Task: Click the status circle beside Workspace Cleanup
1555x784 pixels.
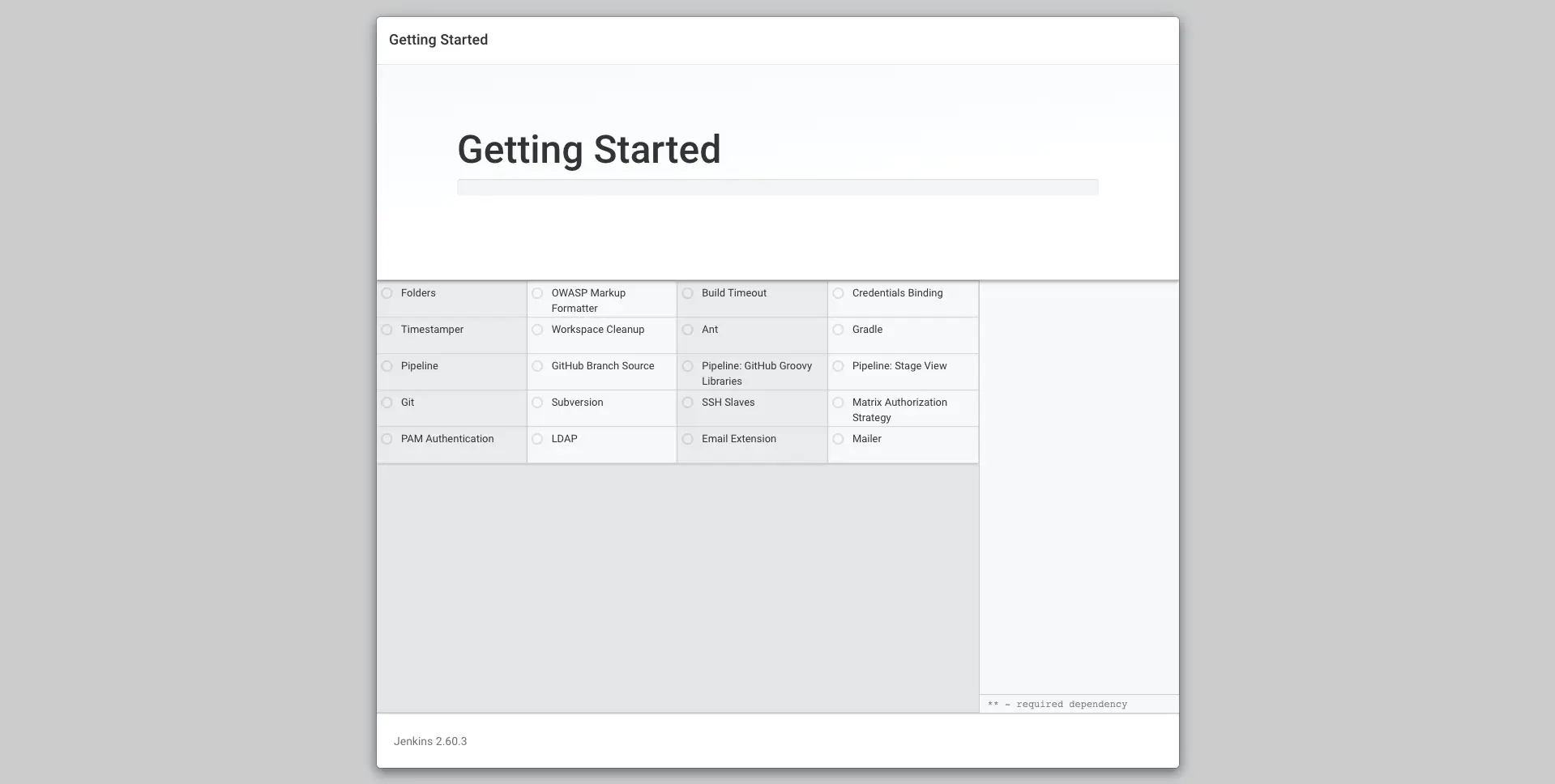Action: (x=537, y=330)
